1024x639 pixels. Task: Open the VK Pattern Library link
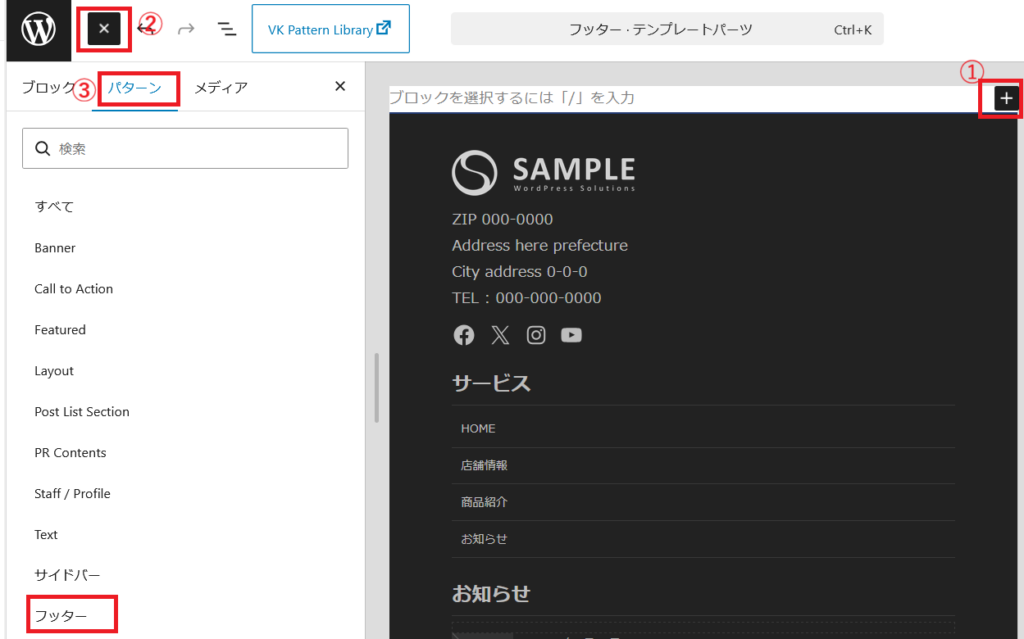coord(329,29)
